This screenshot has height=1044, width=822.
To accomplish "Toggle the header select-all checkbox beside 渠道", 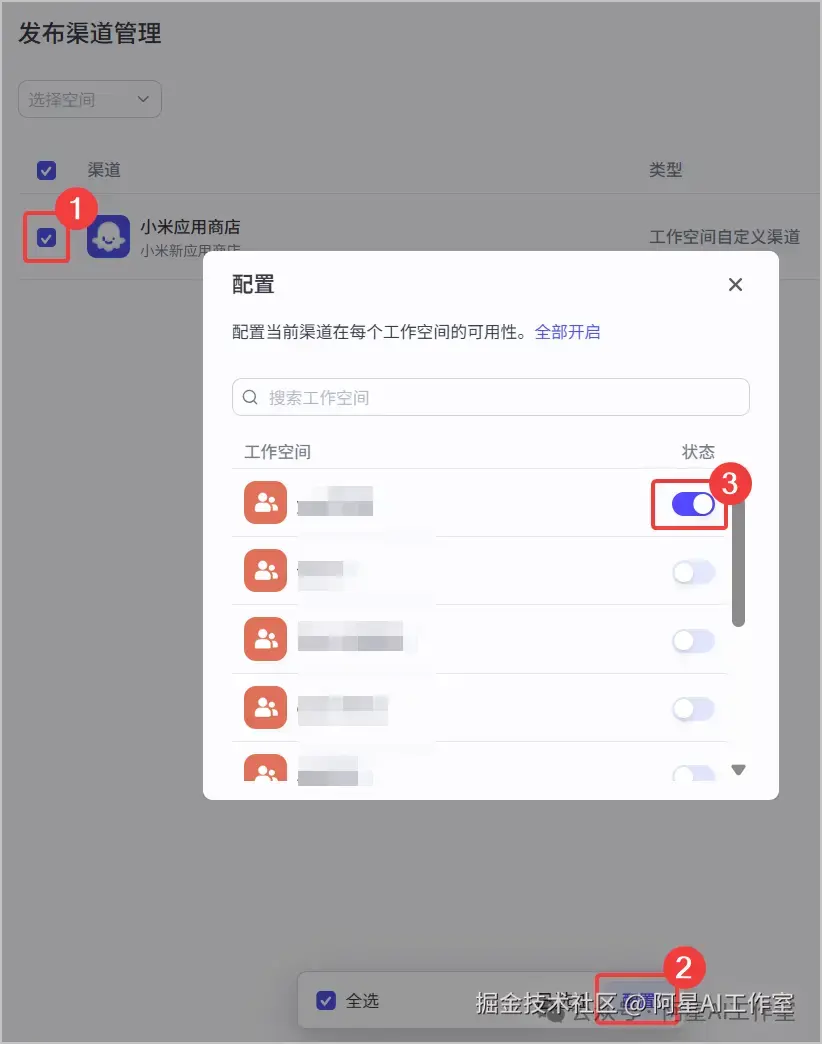I will (46, 170).
